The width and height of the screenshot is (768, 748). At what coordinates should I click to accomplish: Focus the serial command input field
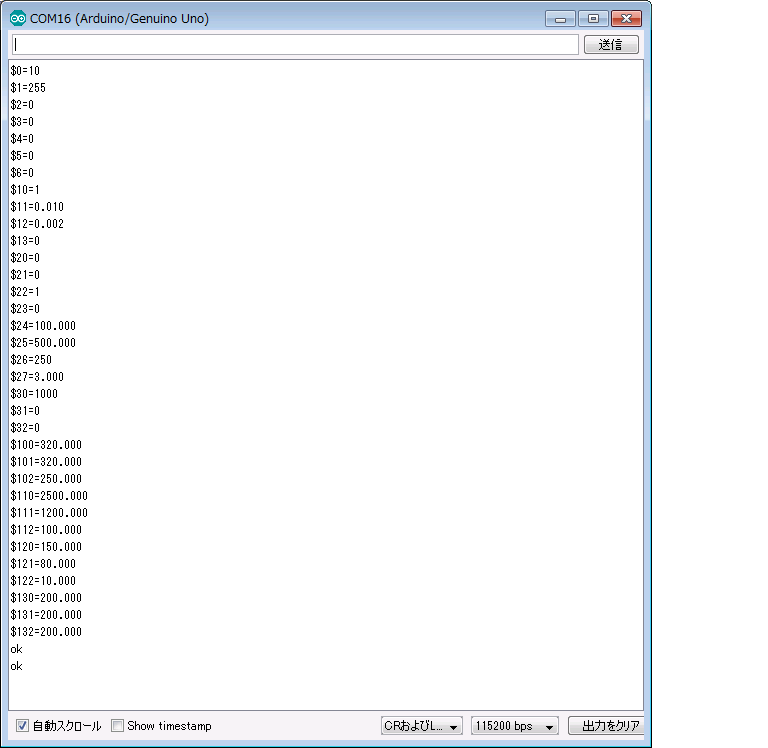pyautogui.click(x=294, y=45)
